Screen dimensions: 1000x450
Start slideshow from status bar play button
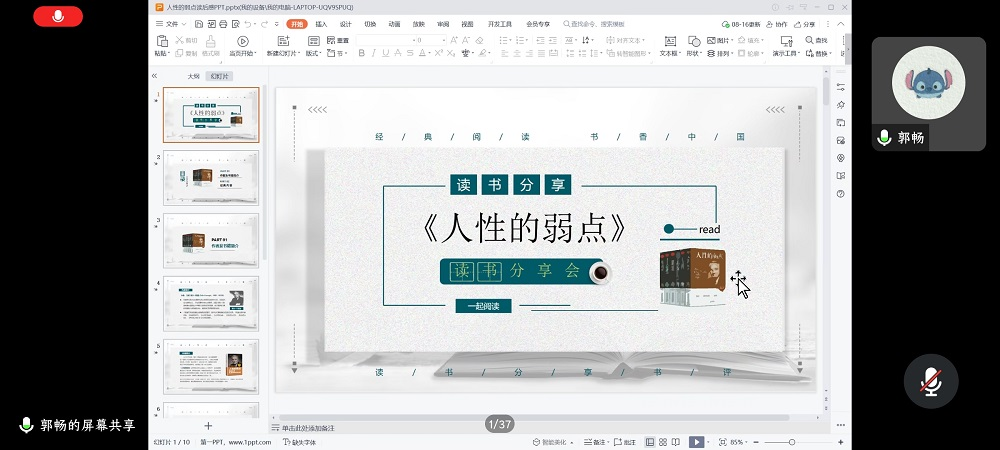point(696,442)
